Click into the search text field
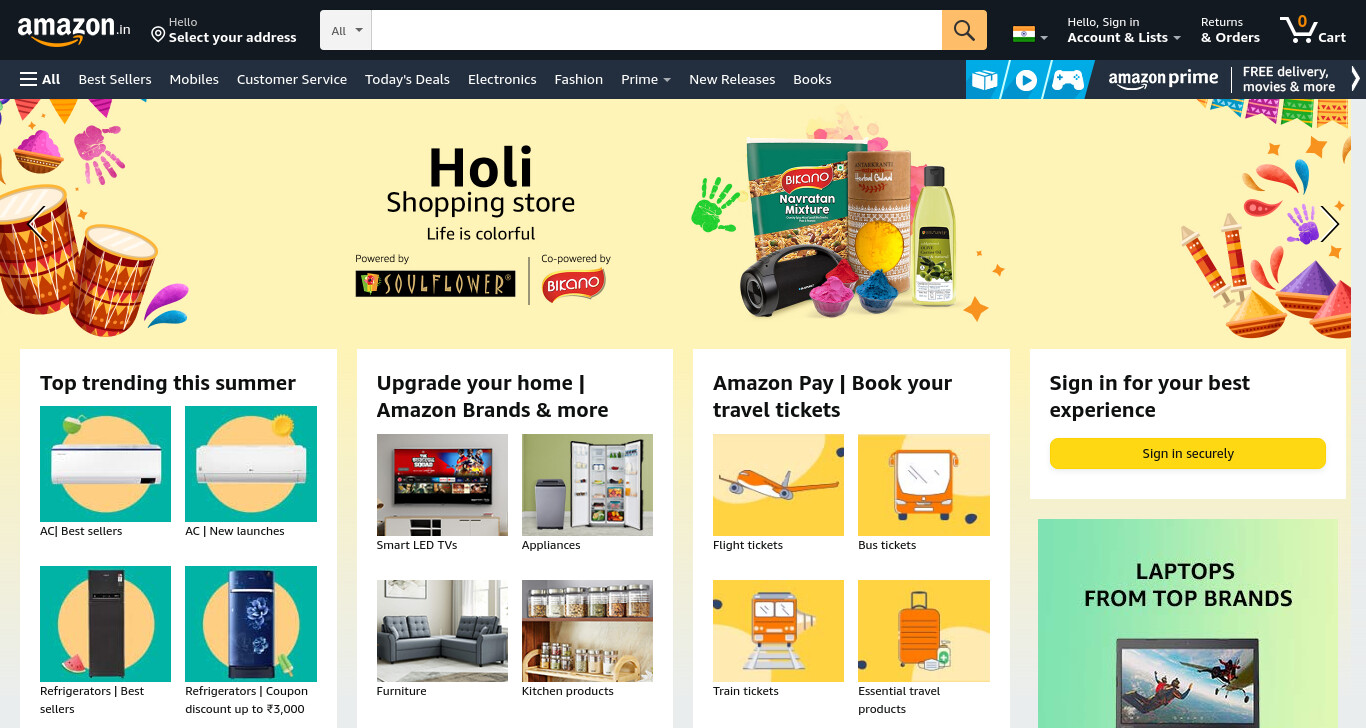Viewport: 1366px width, 728px height. click(x=657, y=30)
